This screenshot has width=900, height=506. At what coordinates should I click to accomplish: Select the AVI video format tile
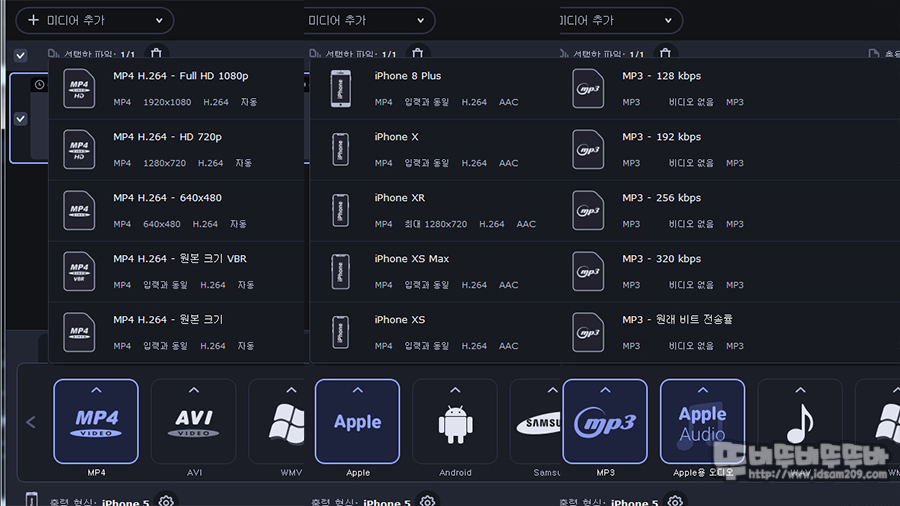(193, 421)
